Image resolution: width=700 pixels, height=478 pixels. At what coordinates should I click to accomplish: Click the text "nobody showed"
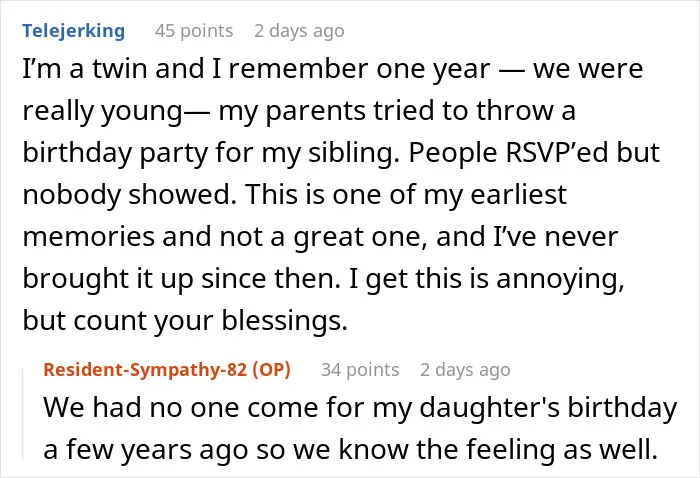tap(129, 195)
